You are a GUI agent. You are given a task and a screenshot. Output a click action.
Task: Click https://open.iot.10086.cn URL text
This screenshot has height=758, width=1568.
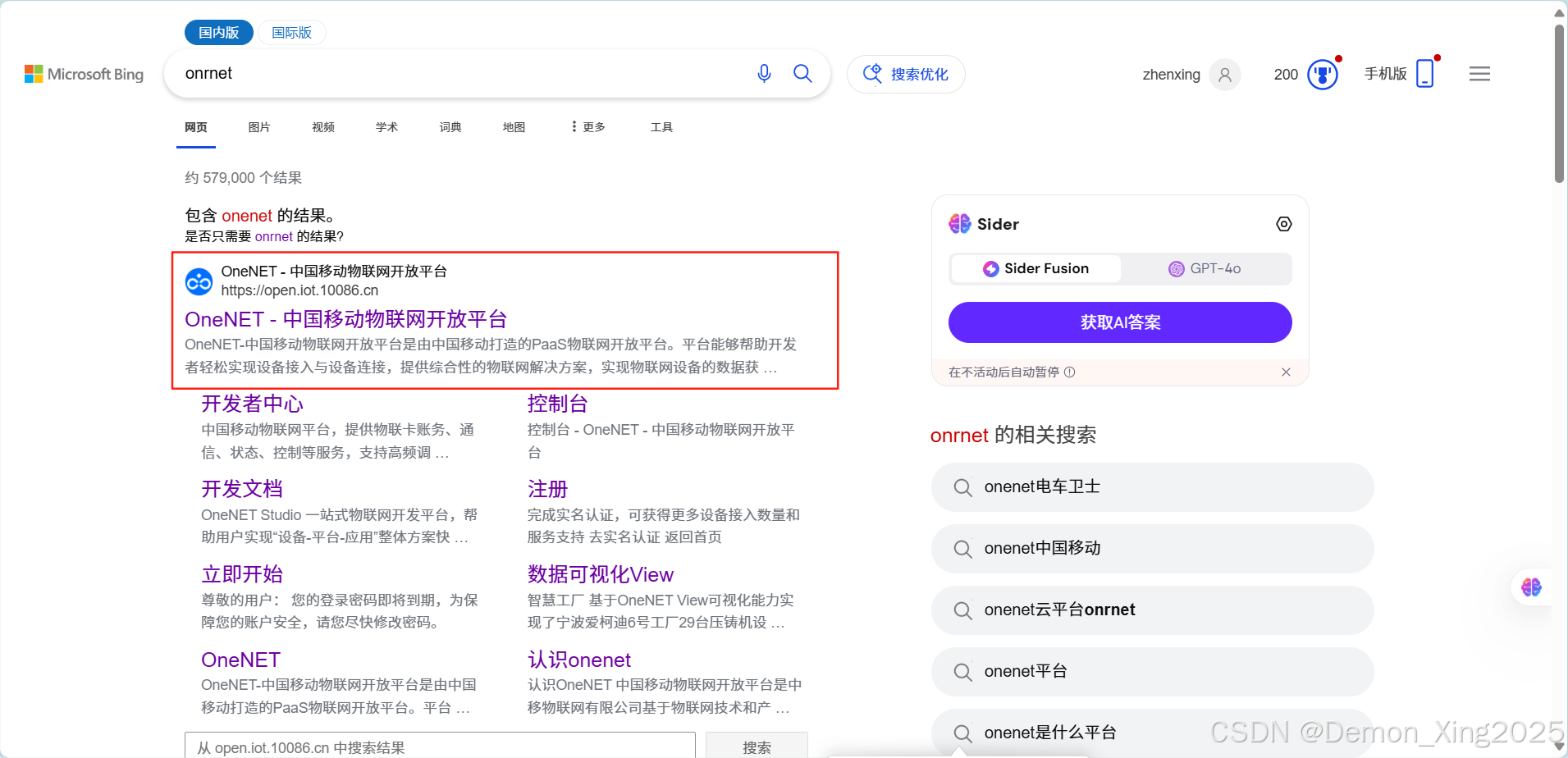point(299,290)
